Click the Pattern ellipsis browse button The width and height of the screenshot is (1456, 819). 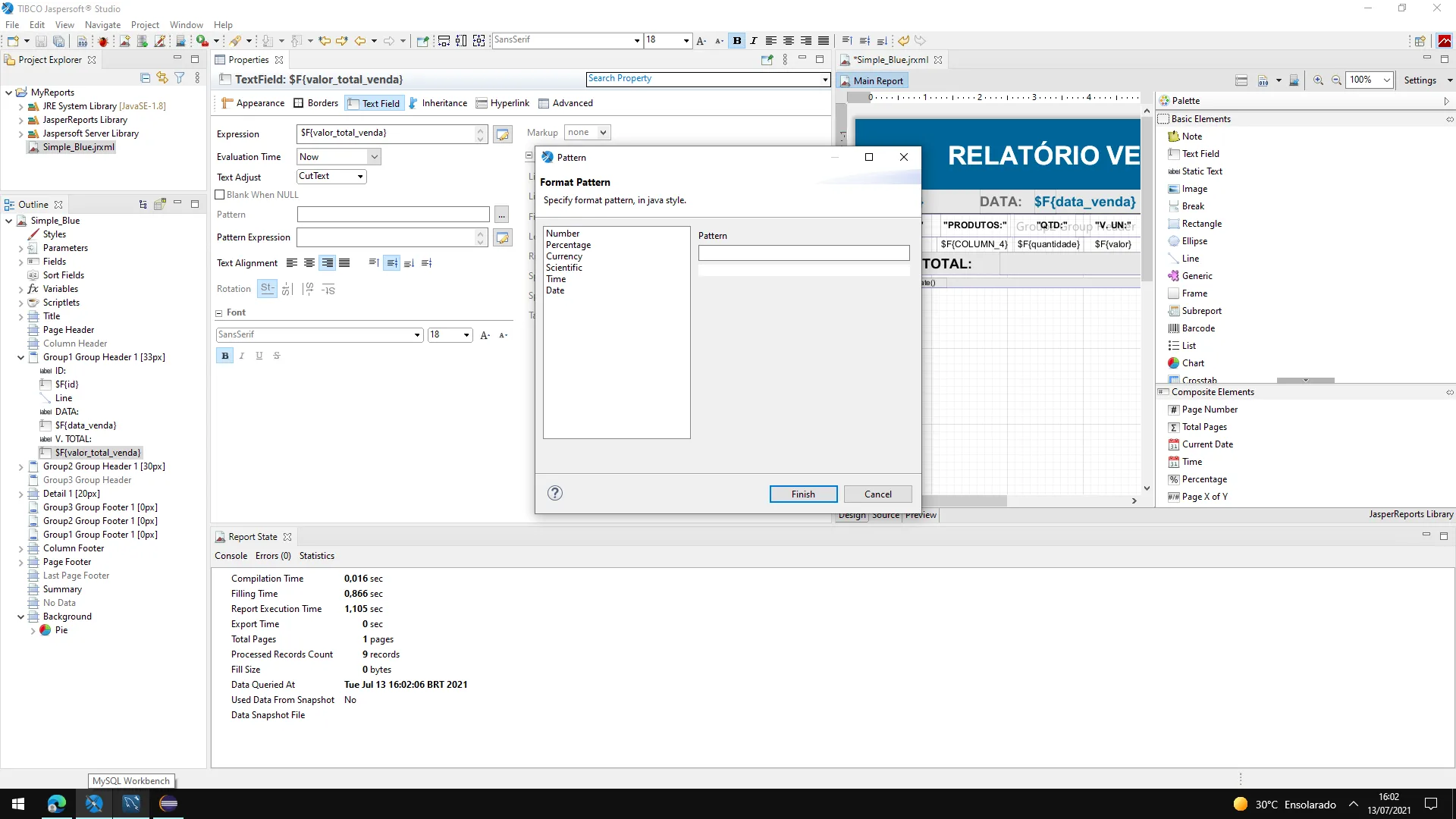pyautogui.click(x=501, y=215)
